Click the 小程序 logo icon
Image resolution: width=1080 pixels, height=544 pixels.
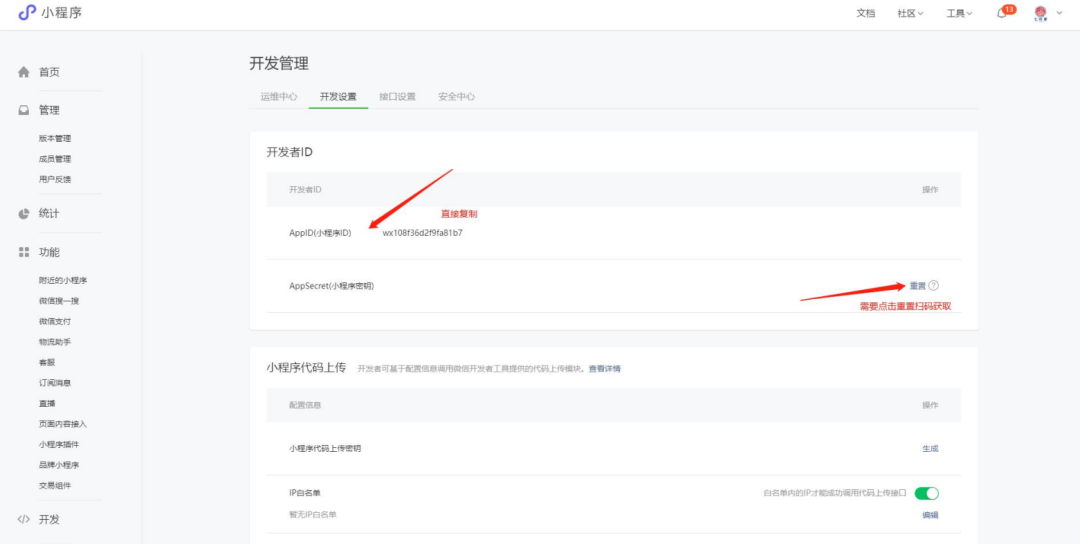click(x=27, y=13)
